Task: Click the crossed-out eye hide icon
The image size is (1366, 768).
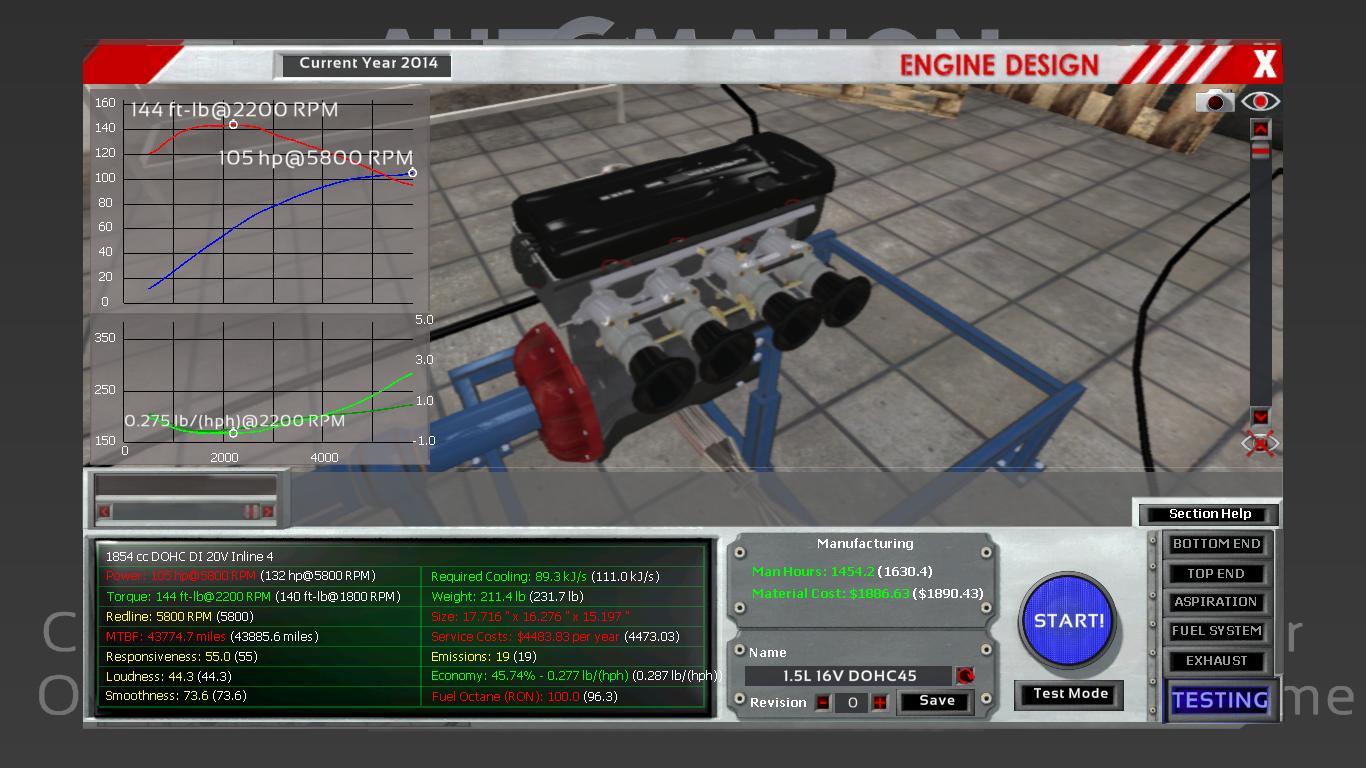Action: [1260, 443]
